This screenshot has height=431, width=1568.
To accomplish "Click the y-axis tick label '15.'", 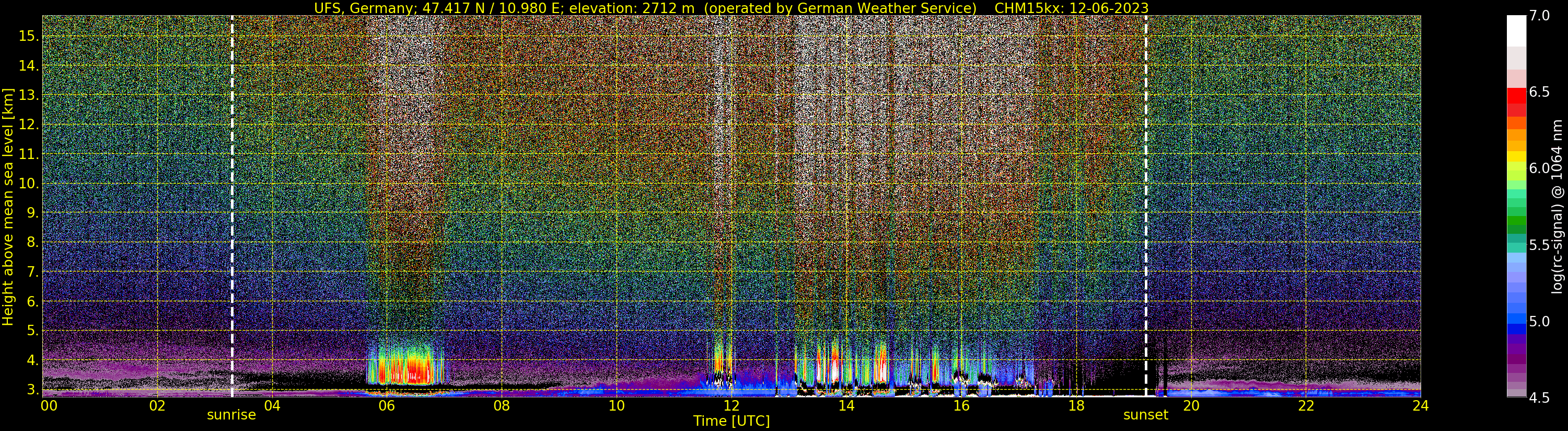I will [x=29, y=36].
